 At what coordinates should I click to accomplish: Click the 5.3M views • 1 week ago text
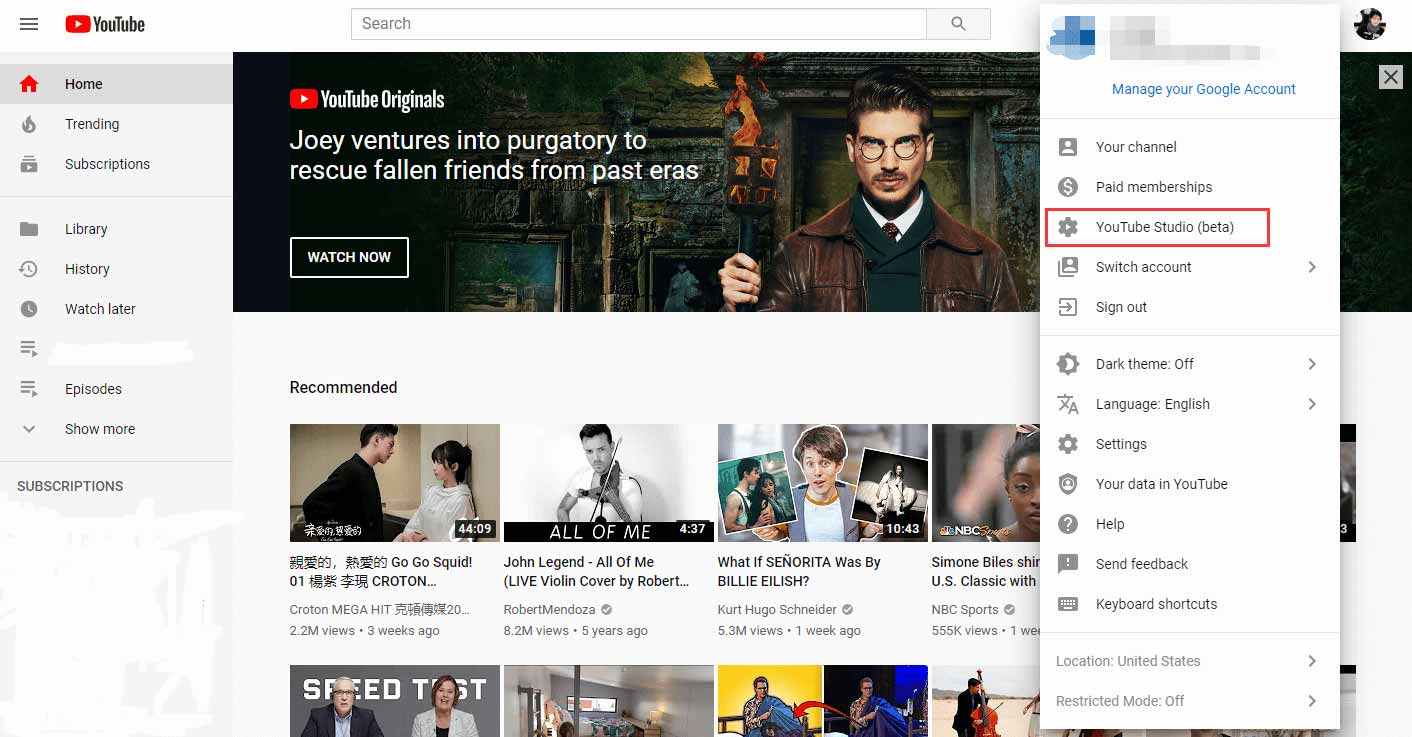(x=789, y=631)
